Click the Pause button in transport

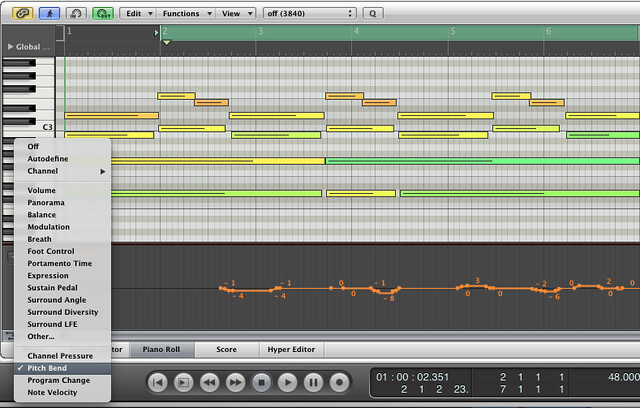pyautogui.click(x=313, y=382)
